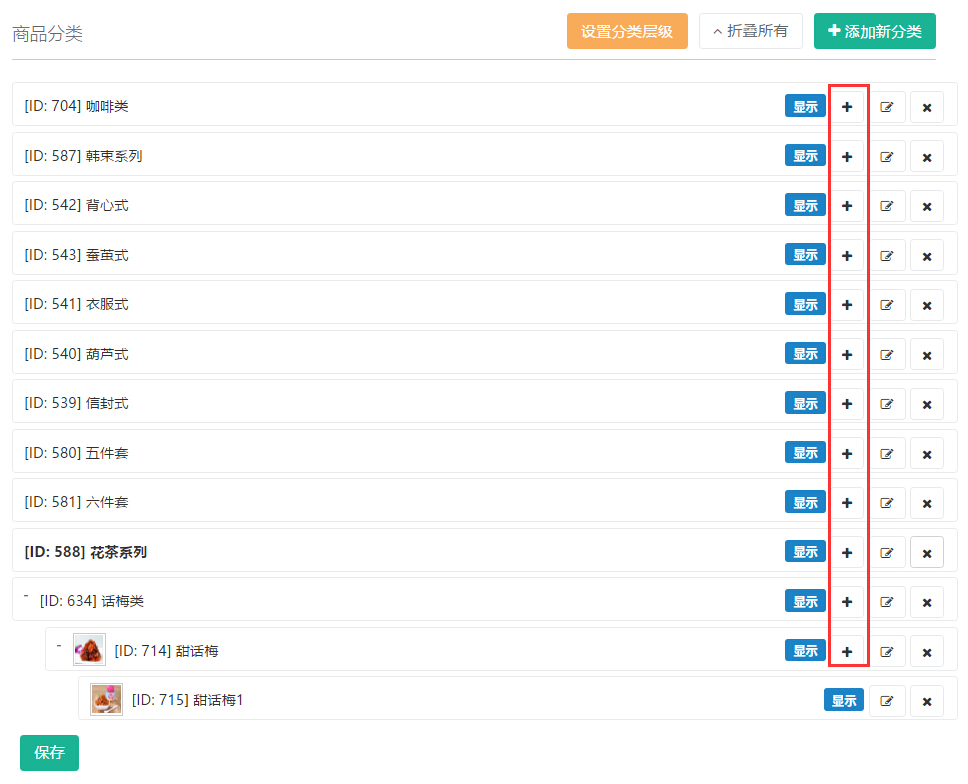The width and height of the screenshot is (968, 784).
Task: Click the 设置分类层级 button
Action: click(627, 31)
